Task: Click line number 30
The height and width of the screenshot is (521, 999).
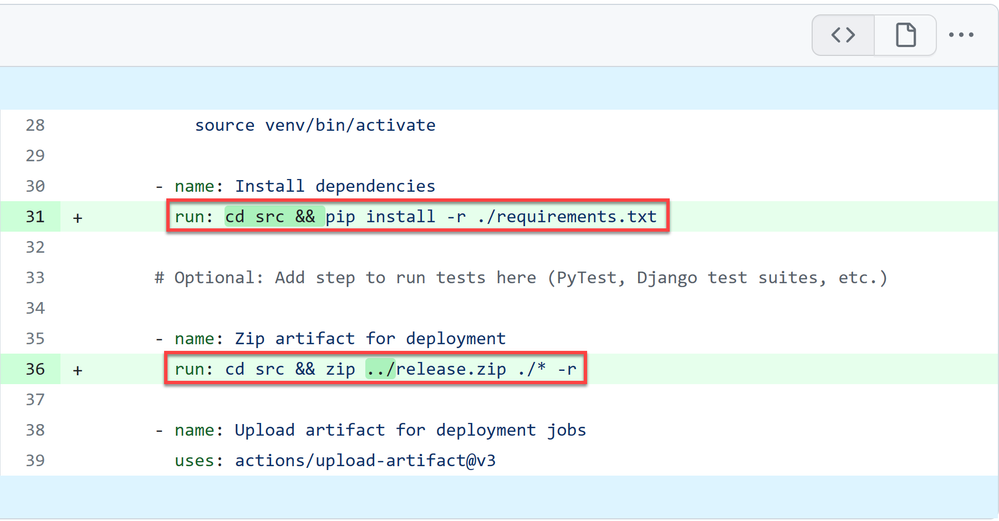Action: [35, 187]
